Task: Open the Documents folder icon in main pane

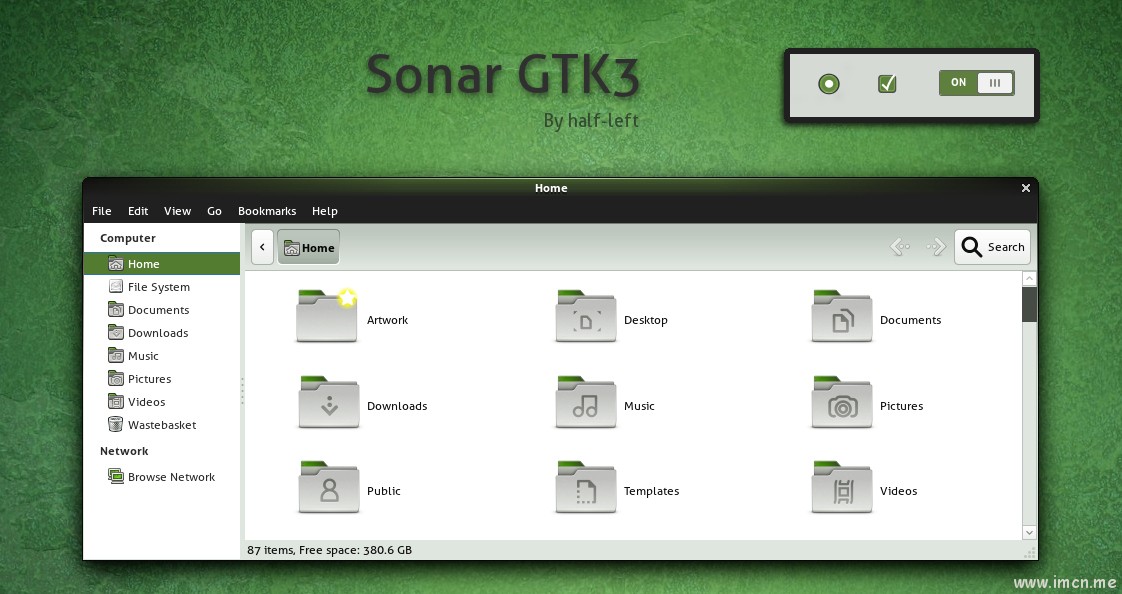Action: point(842,316)
